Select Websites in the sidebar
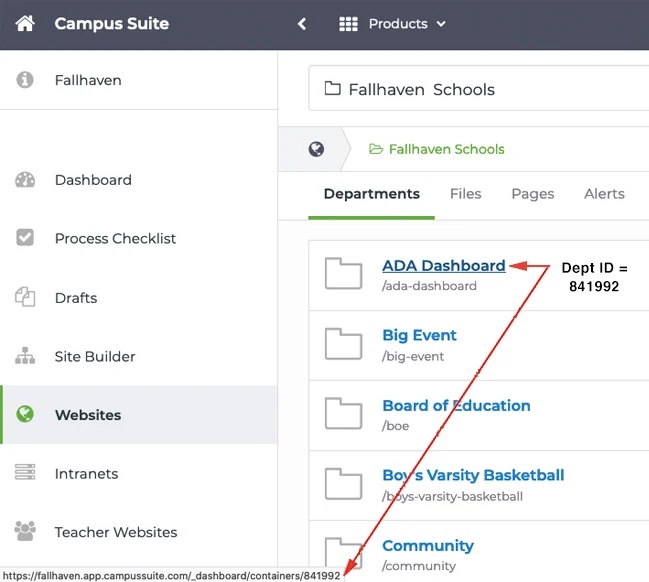The width and height of the screenshot is (649, 582). (88, 415)
